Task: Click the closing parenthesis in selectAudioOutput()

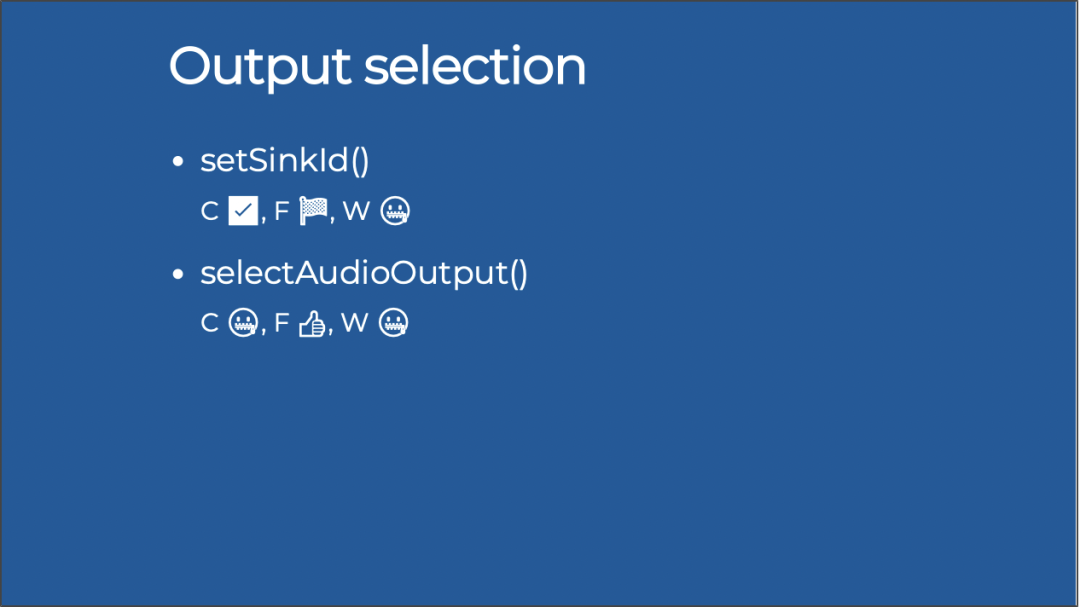Action: [523, 274]
